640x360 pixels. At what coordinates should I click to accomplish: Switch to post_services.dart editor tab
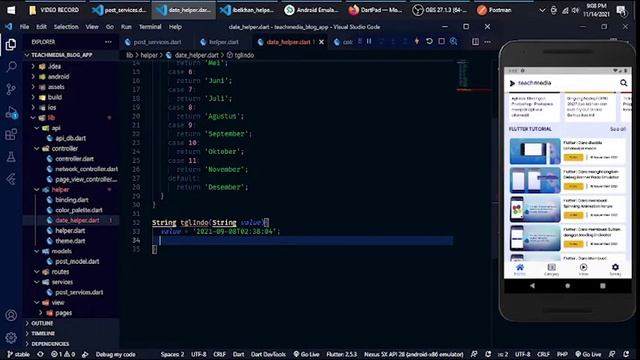[157, 42]
